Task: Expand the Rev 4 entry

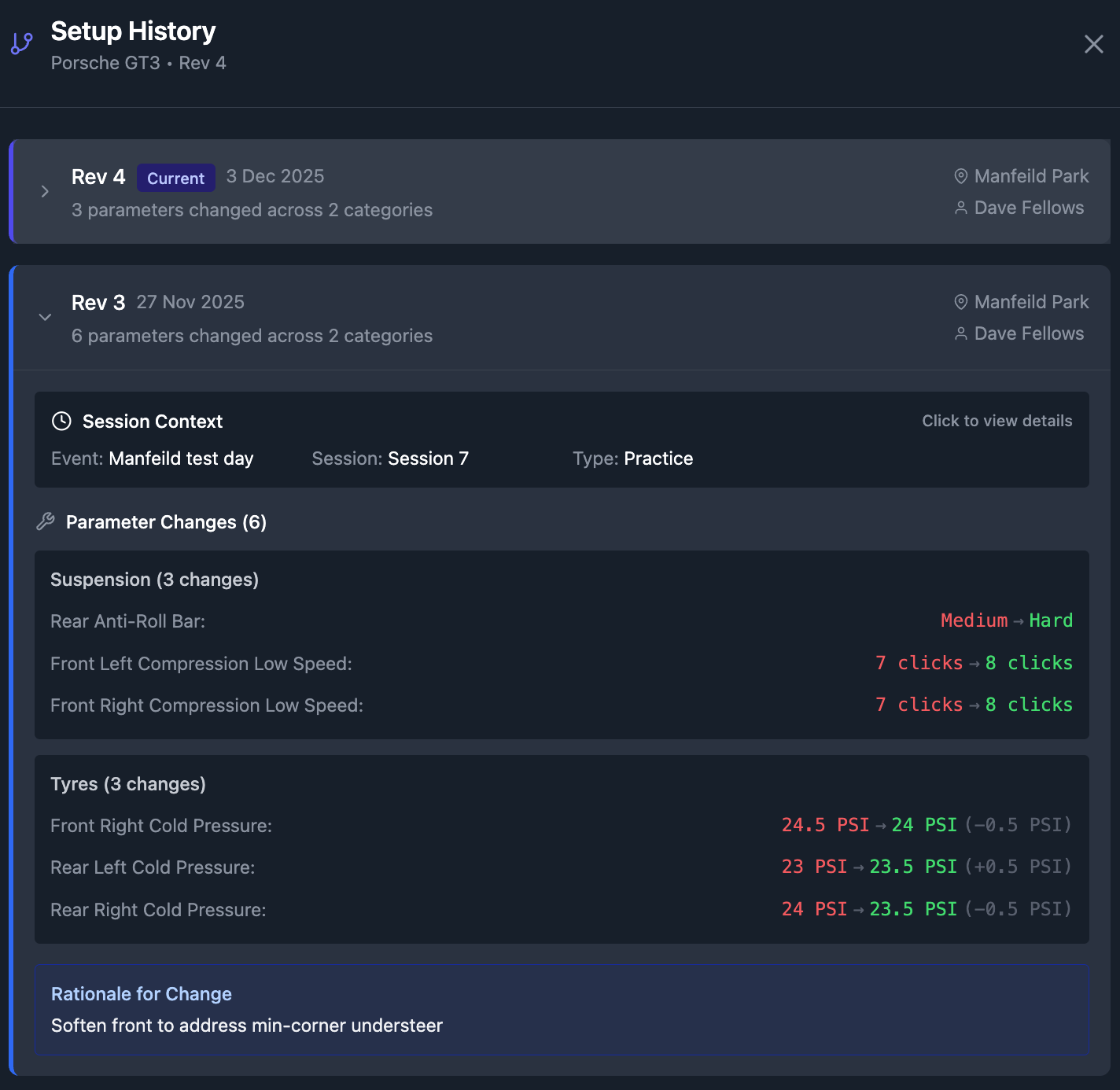Action: tap(45, 191)
